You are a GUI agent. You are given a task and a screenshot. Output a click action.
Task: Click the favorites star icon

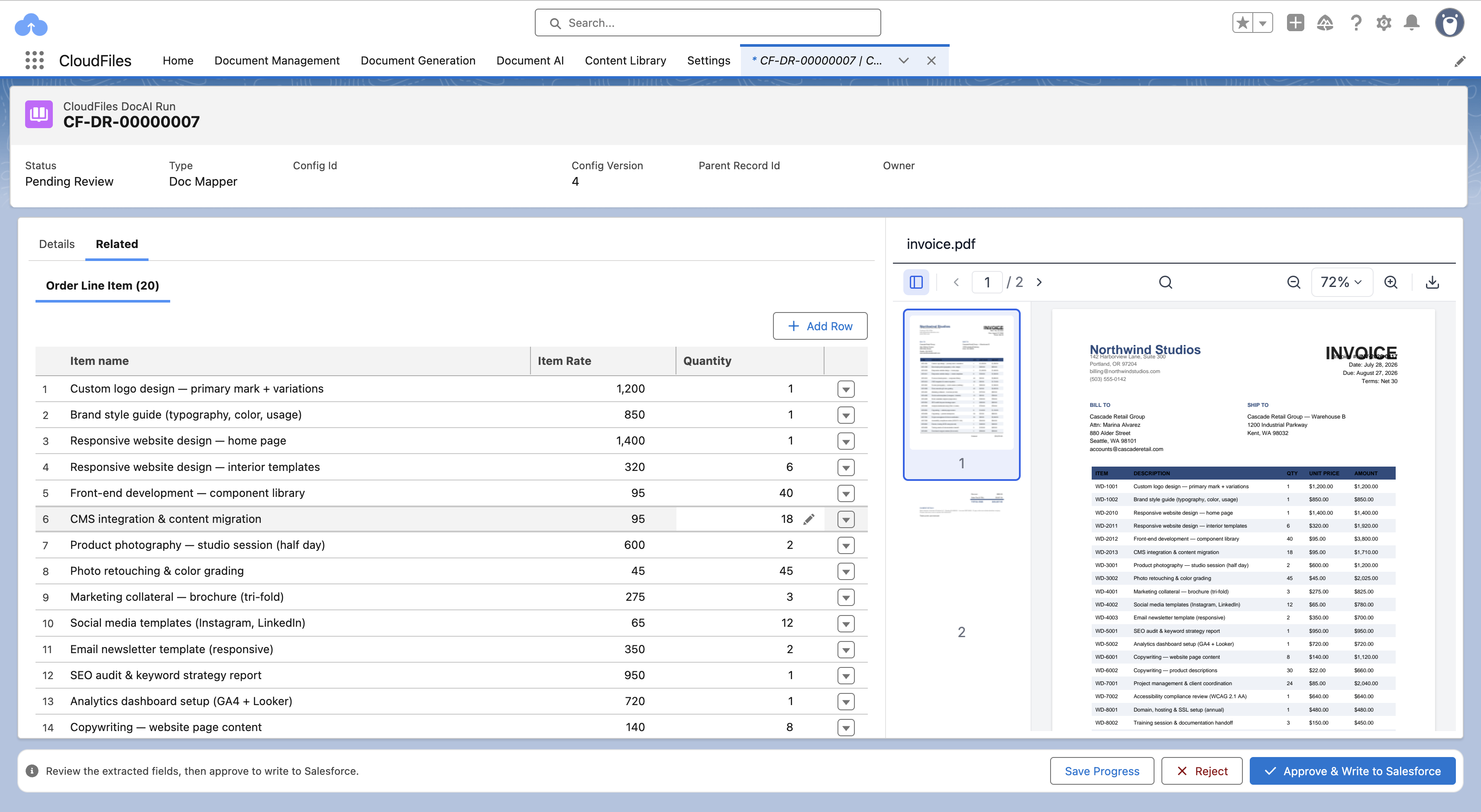pos(1242,23)
